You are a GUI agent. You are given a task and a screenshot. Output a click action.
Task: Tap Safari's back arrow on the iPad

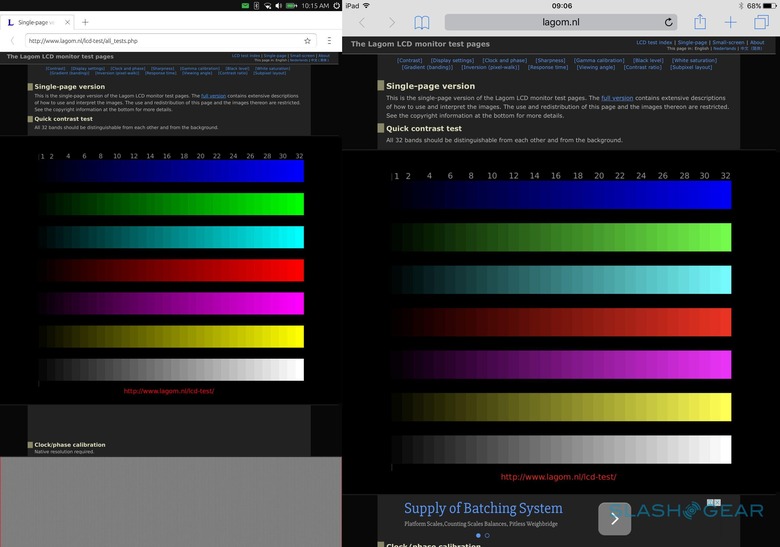click(362, 22)
